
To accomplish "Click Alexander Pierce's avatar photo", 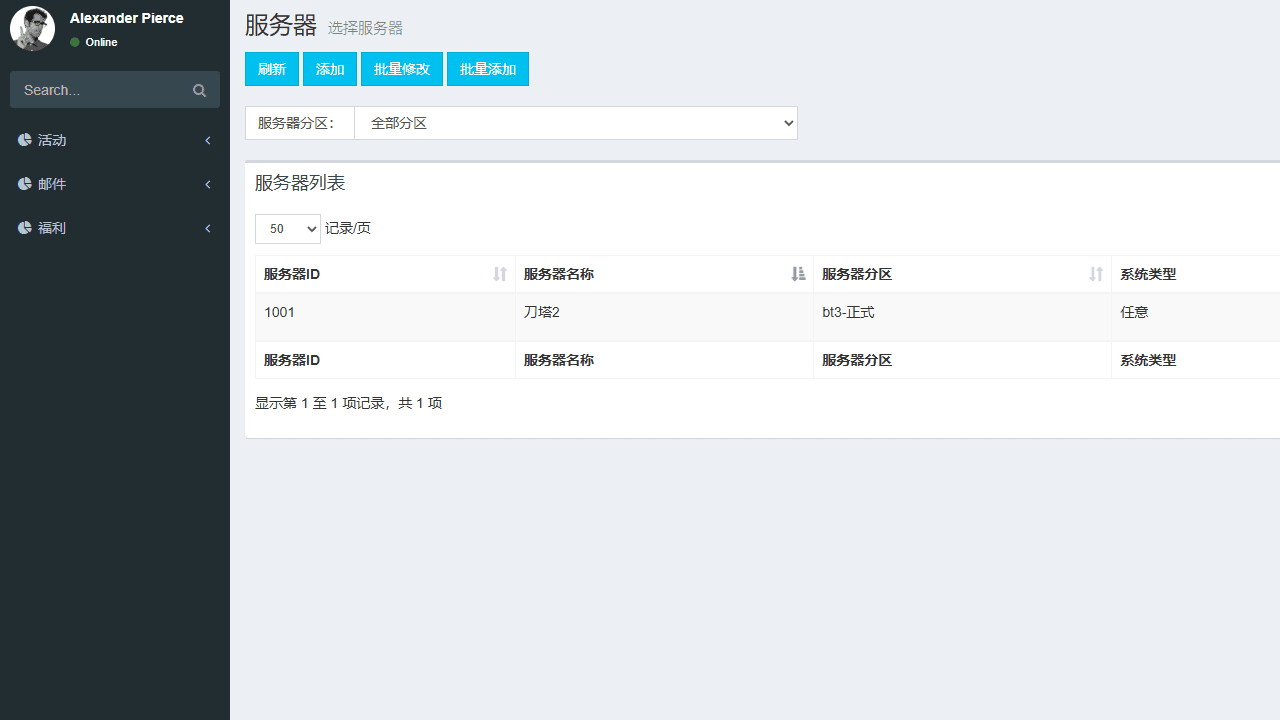I will point(32,28).
